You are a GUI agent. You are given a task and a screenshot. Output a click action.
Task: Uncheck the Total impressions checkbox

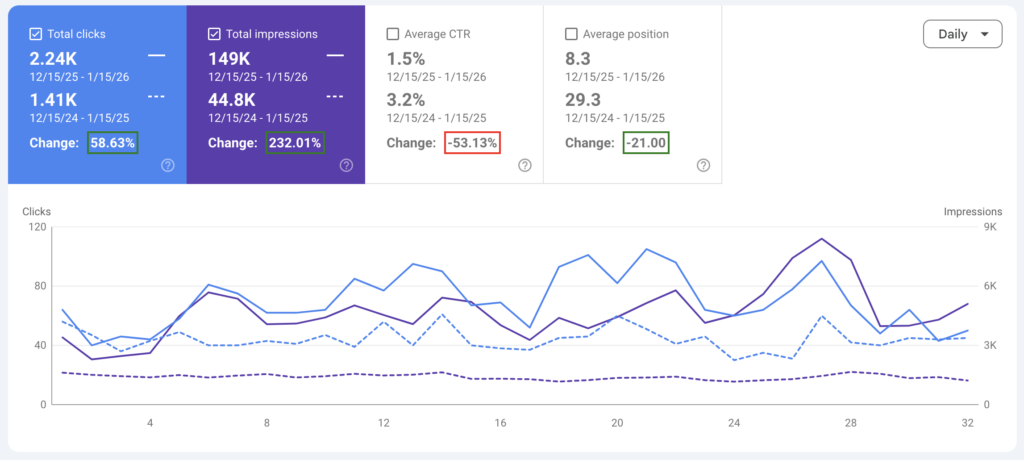point(215,34)
